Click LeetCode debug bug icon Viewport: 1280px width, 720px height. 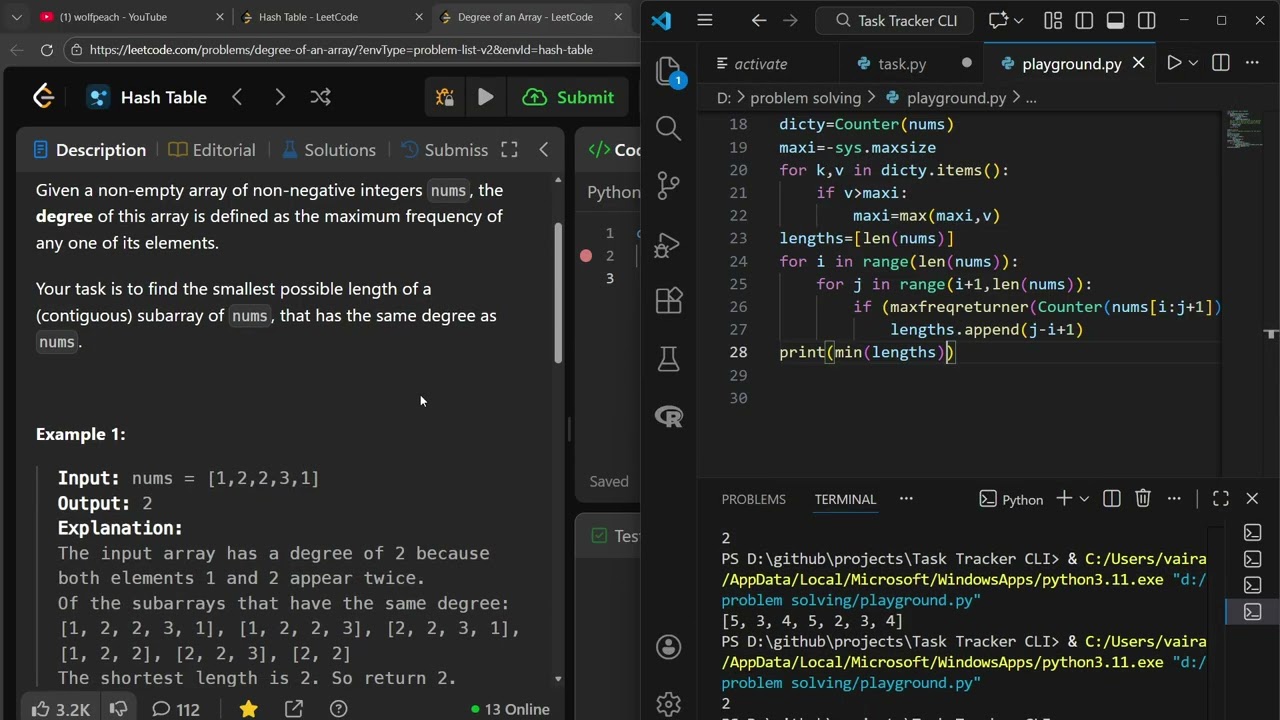pyautogui.click(x=445, y=97)
